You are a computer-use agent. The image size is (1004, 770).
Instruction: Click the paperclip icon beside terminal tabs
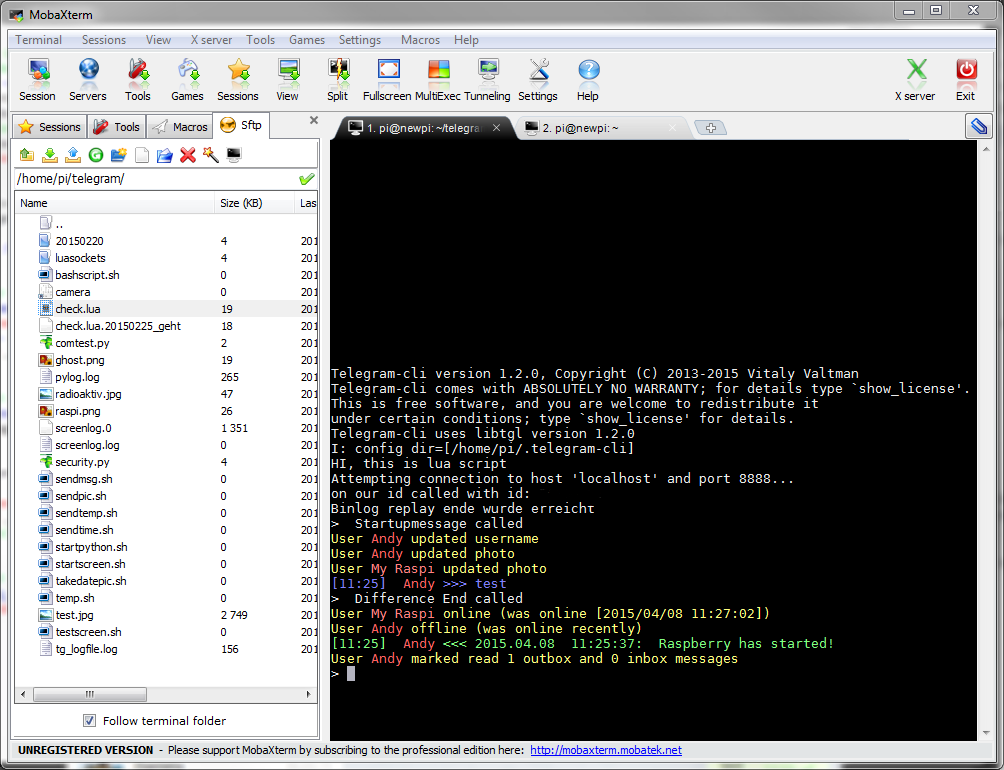[x=978, y=126]
